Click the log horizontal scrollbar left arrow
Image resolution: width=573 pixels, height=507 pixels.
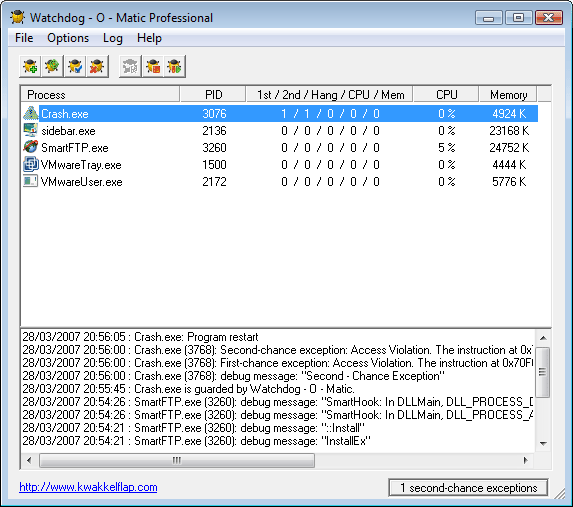(x=29, y=460)
